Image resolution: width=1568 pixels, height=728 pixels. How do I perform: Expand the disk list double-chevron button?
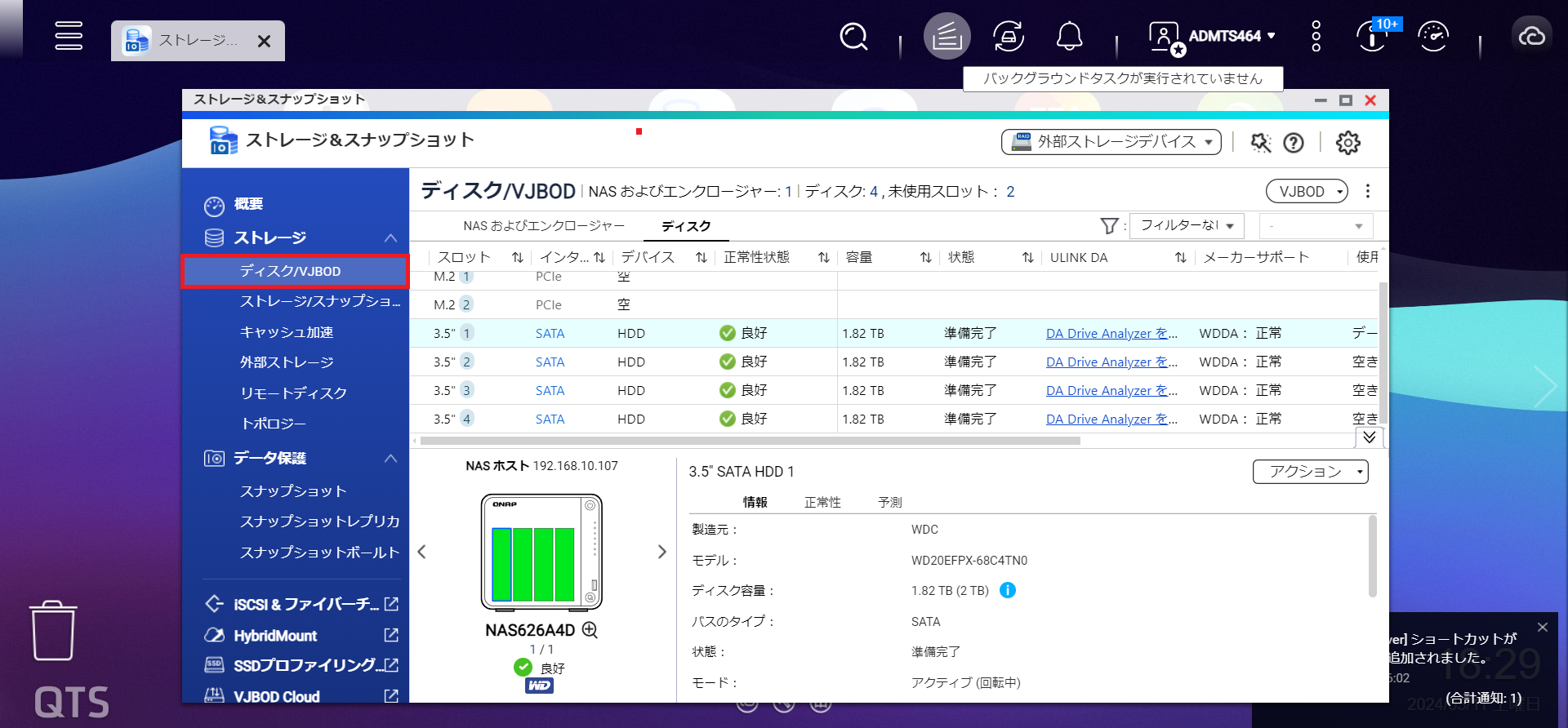click(x=1370, y=437)
